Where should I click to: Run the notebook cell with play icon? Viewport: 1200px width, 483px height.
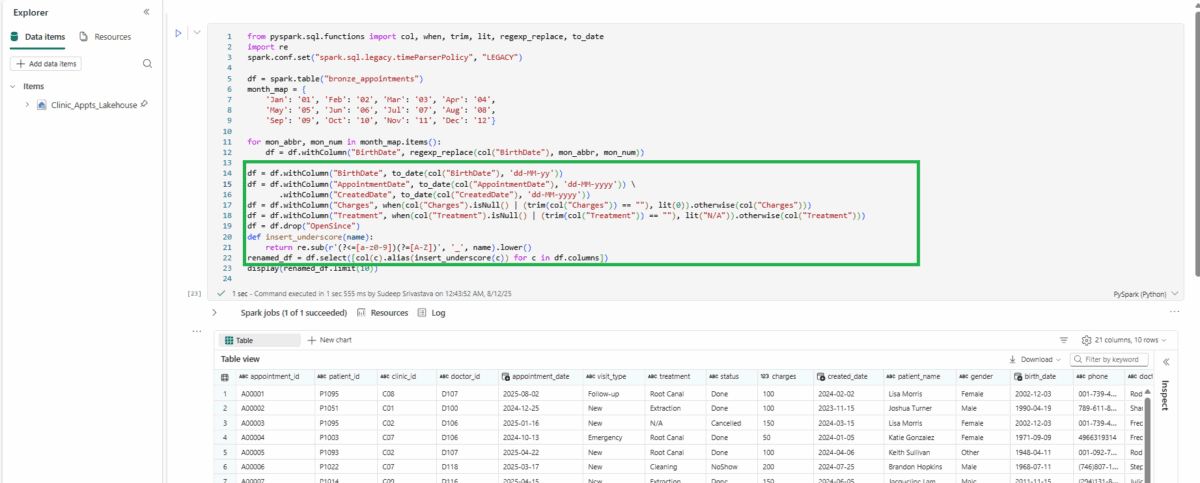[x=178, y=33]
